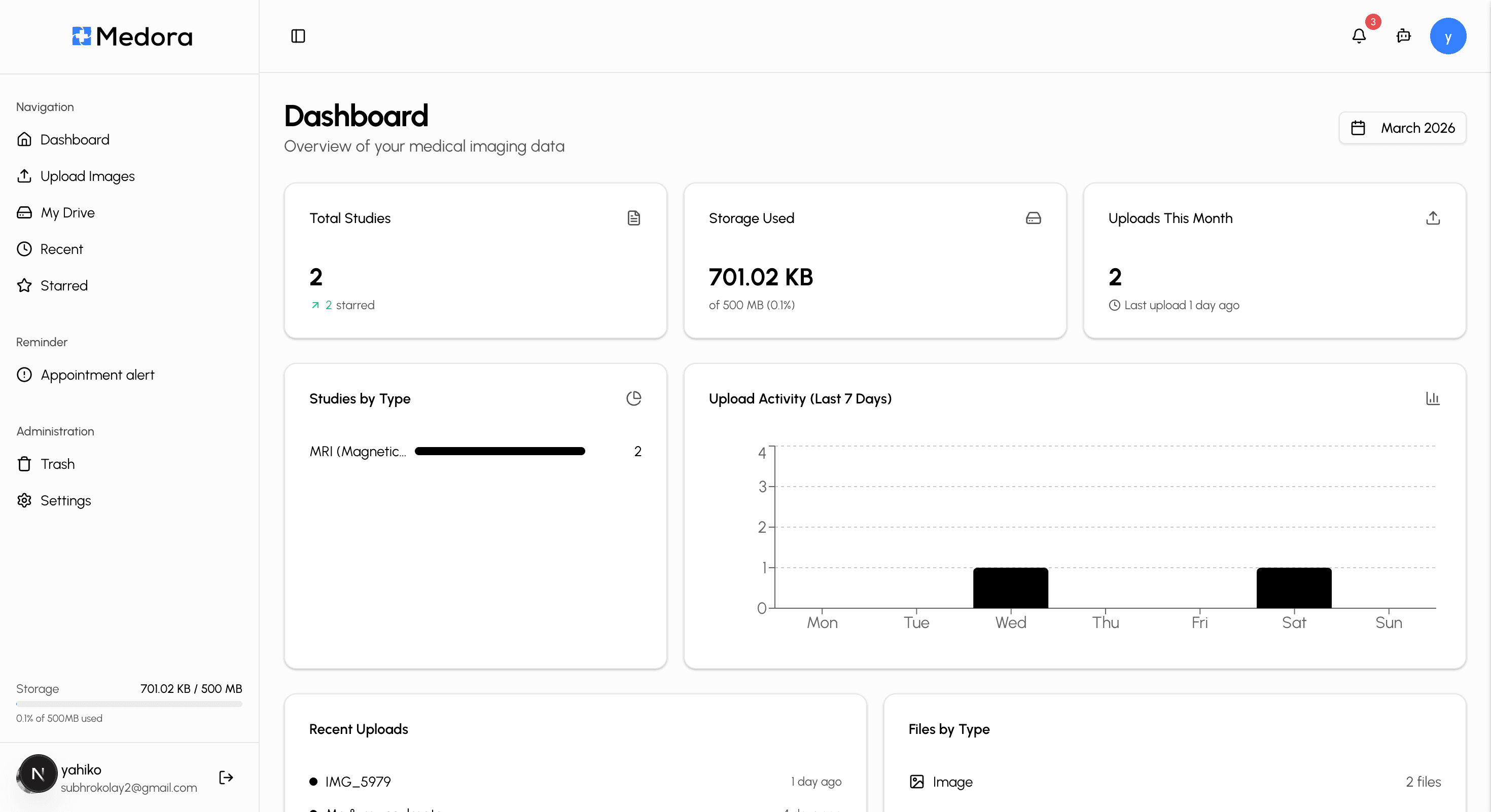Screen dimensions: 1491x812
Task: Click the Upload Activity bar chart icon
Action: [1433, 398]
